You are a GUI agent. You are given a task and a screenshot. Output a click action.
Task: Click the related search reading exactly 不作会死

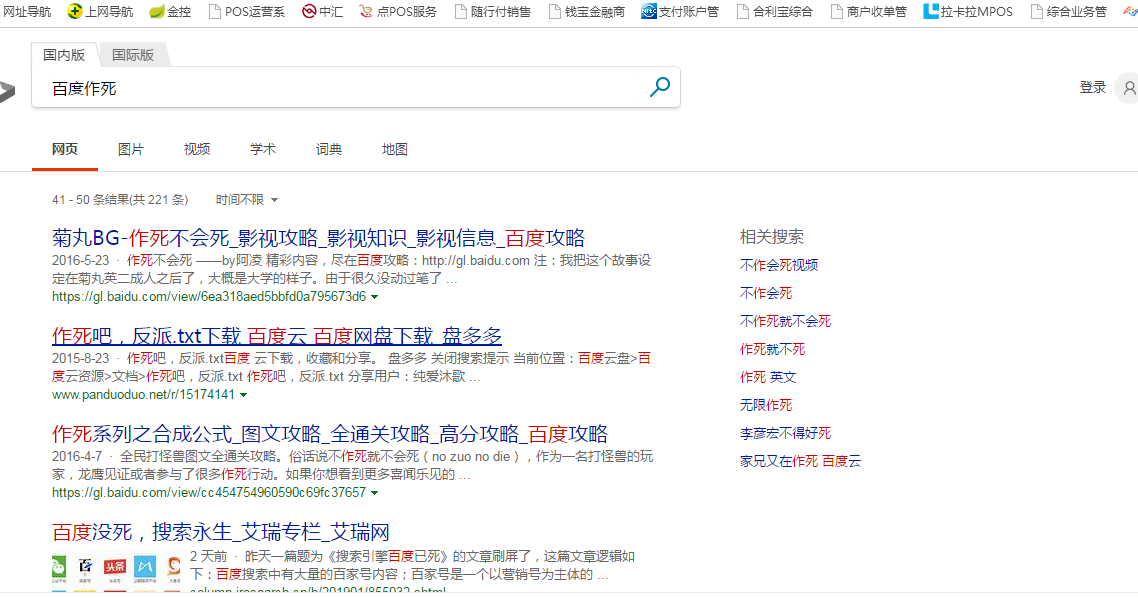click(x=766, y=293)
